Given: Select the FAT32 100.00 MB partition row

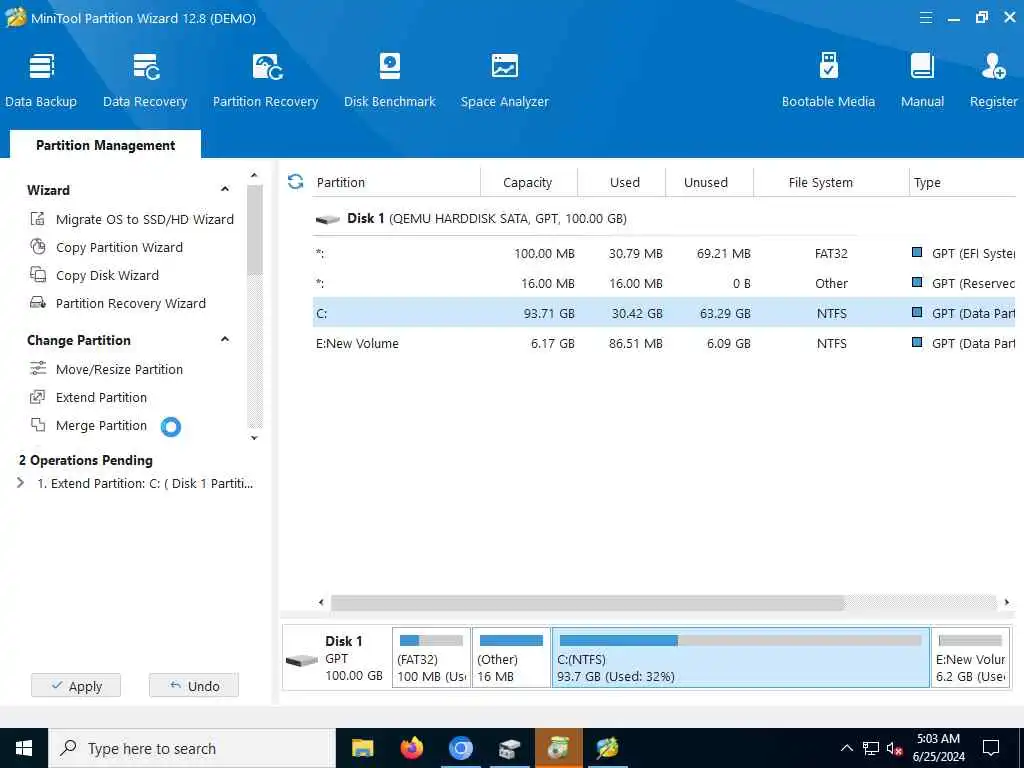Looking at the screenshot, I should point(664,253).
